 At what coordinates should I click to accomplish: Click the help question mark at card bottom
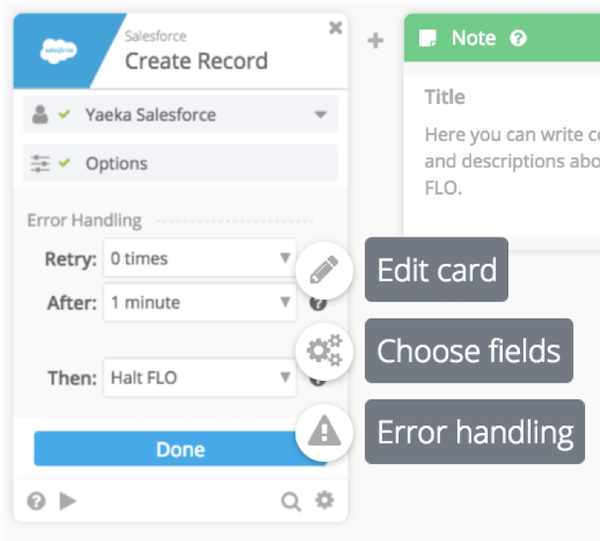36,501
